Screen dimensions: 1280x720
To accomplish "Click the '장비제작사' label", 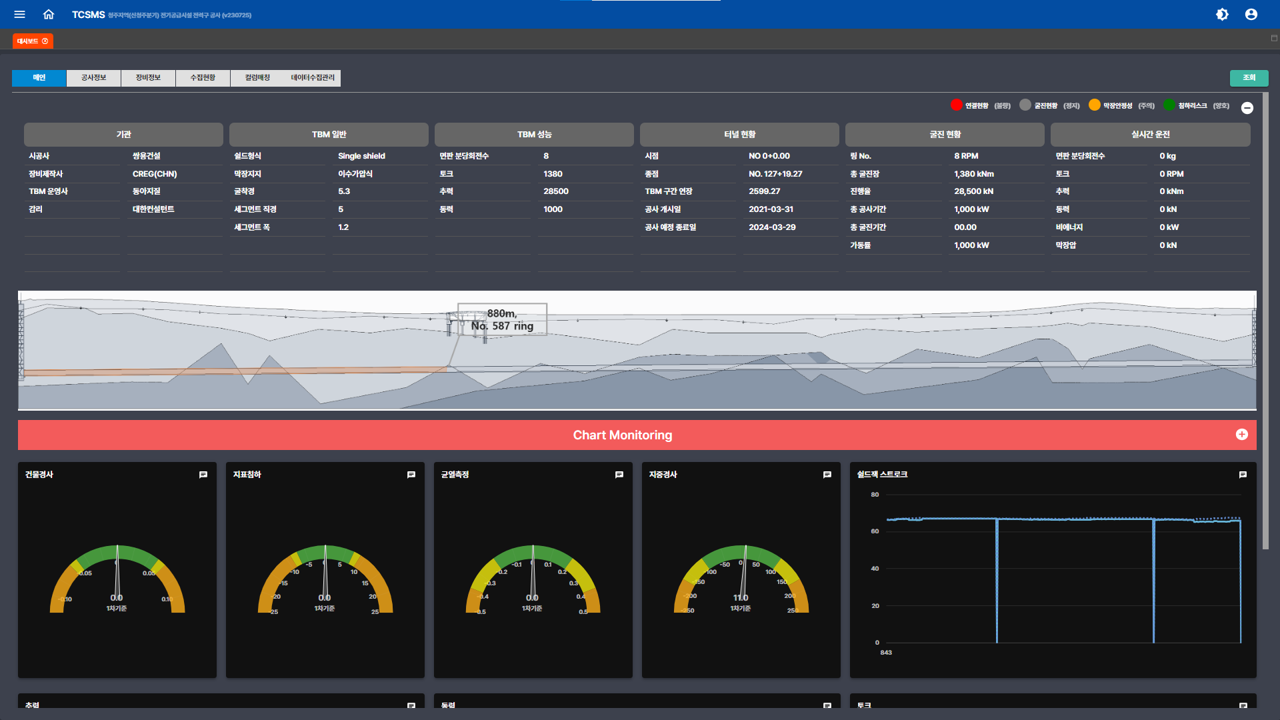I will 45,174.
